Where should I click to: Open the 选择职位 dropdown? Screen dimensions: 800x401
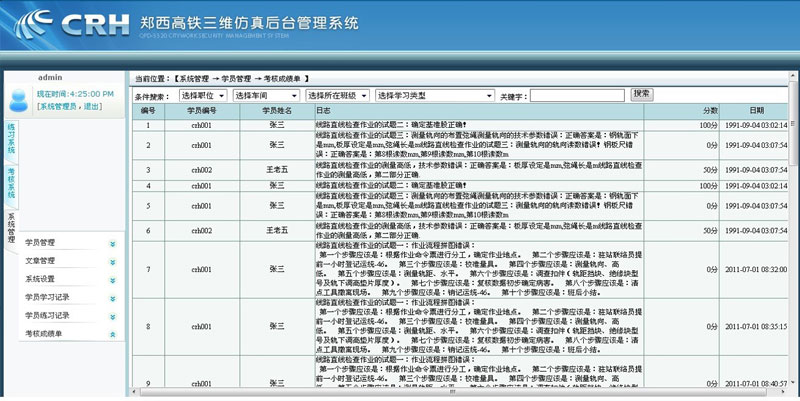click(203, 95)
